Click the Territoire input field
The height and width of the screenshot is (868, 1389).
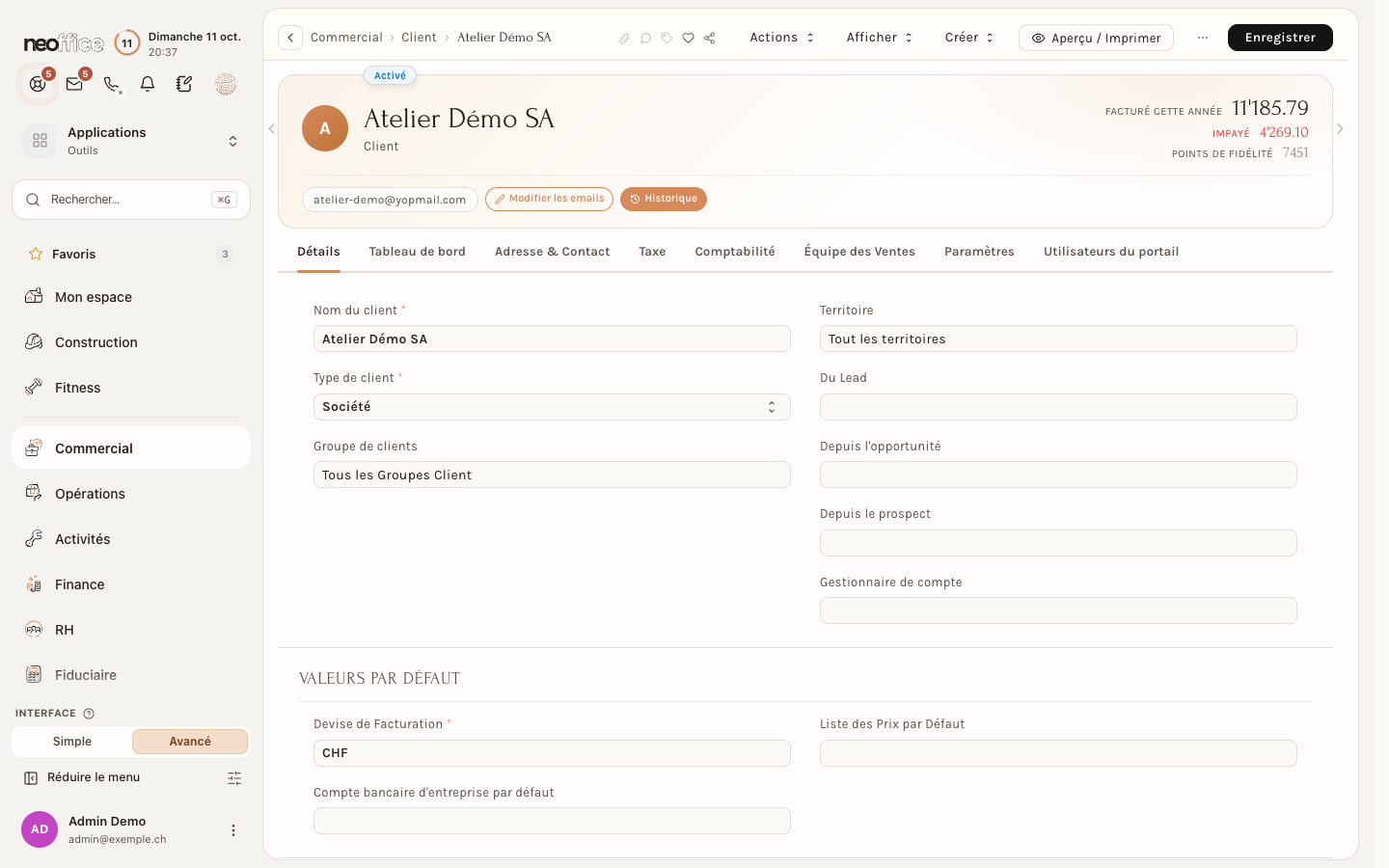point(1058,339)
